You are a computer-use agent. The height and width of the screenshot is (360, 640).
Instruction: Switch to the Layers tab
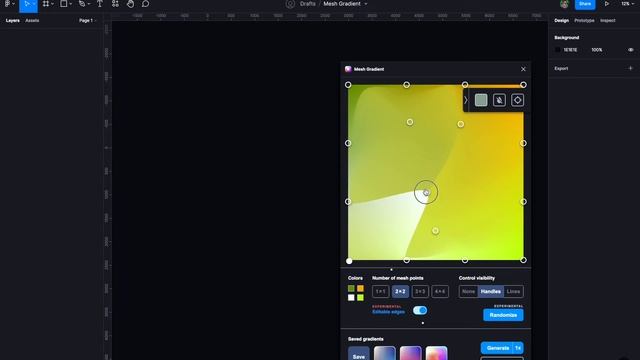[x=13, y=20]
